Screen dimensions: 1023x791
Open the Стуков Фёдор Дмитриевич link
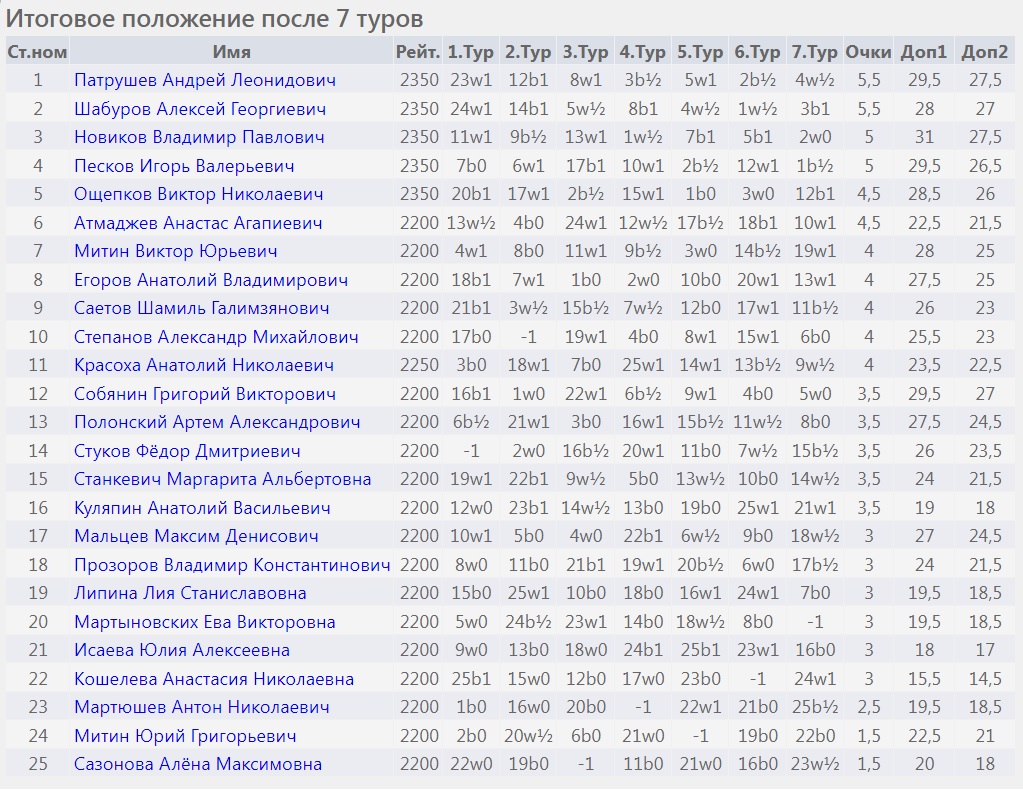[x=187, y=450]
